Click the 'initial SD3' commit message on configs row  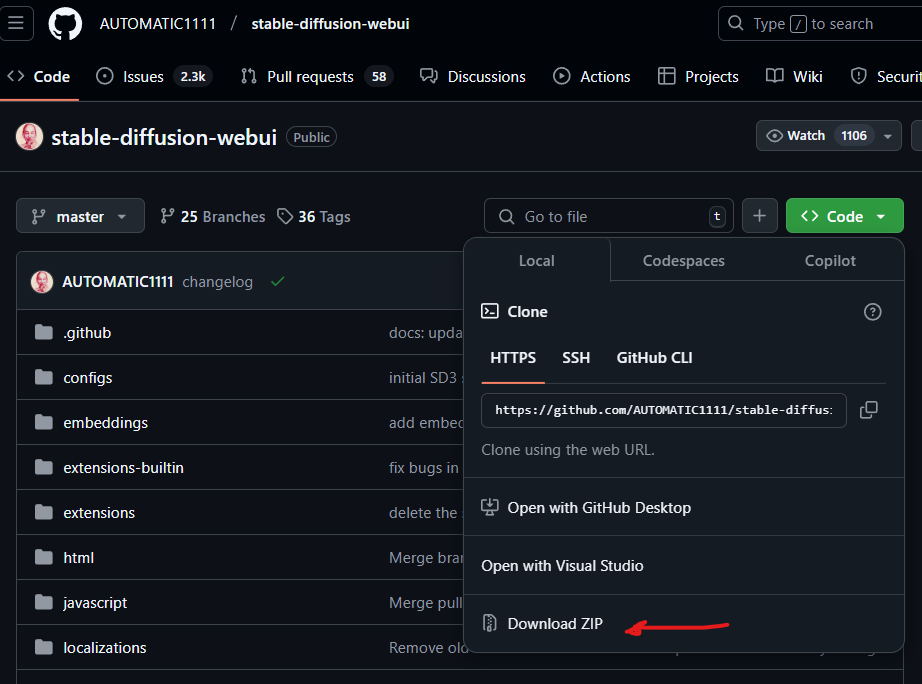(x=426, y=378)
